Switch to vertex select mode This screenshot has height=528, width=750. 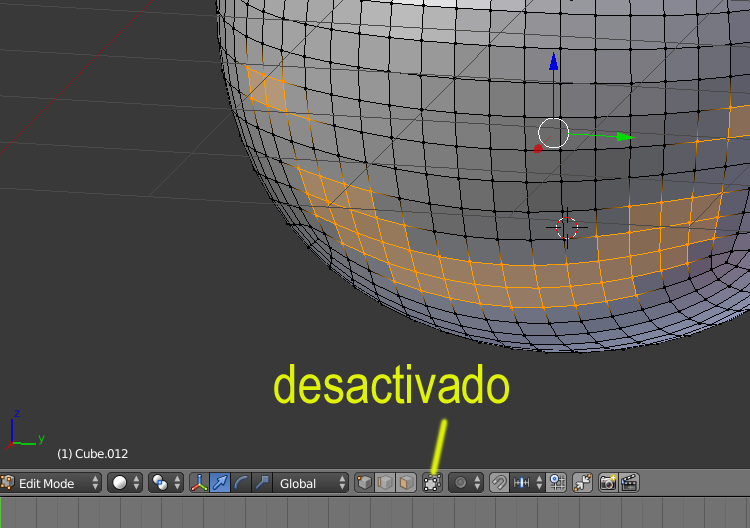point(365,483)
